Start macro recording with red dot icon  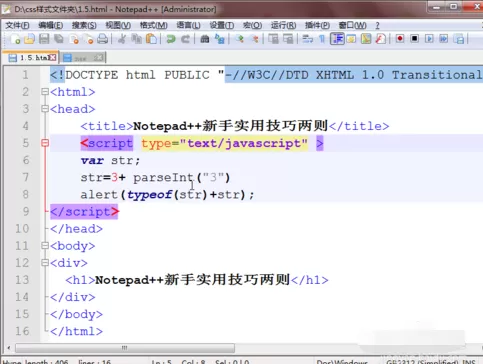400,39
